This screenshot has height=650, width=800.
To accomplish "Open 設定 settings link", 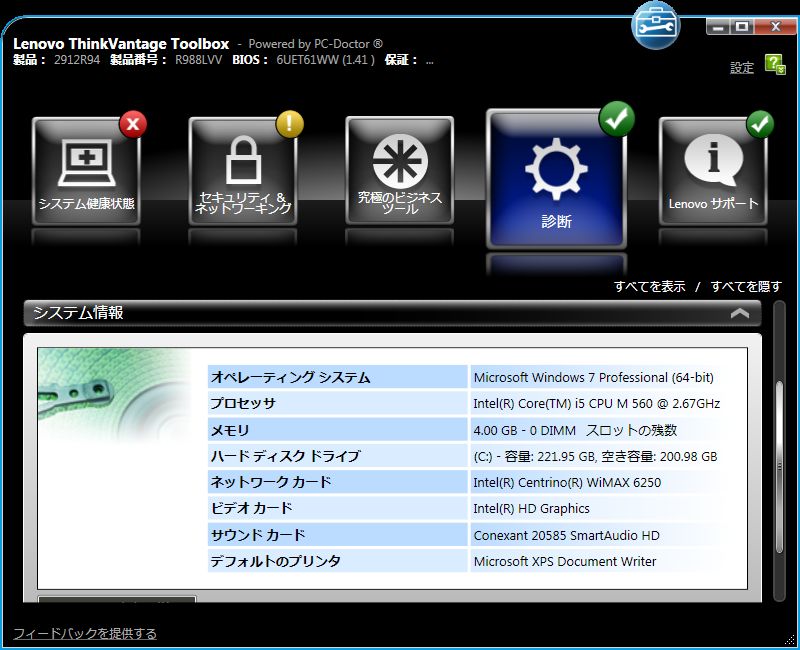I will pyautogui.click(x=742, y=67).
